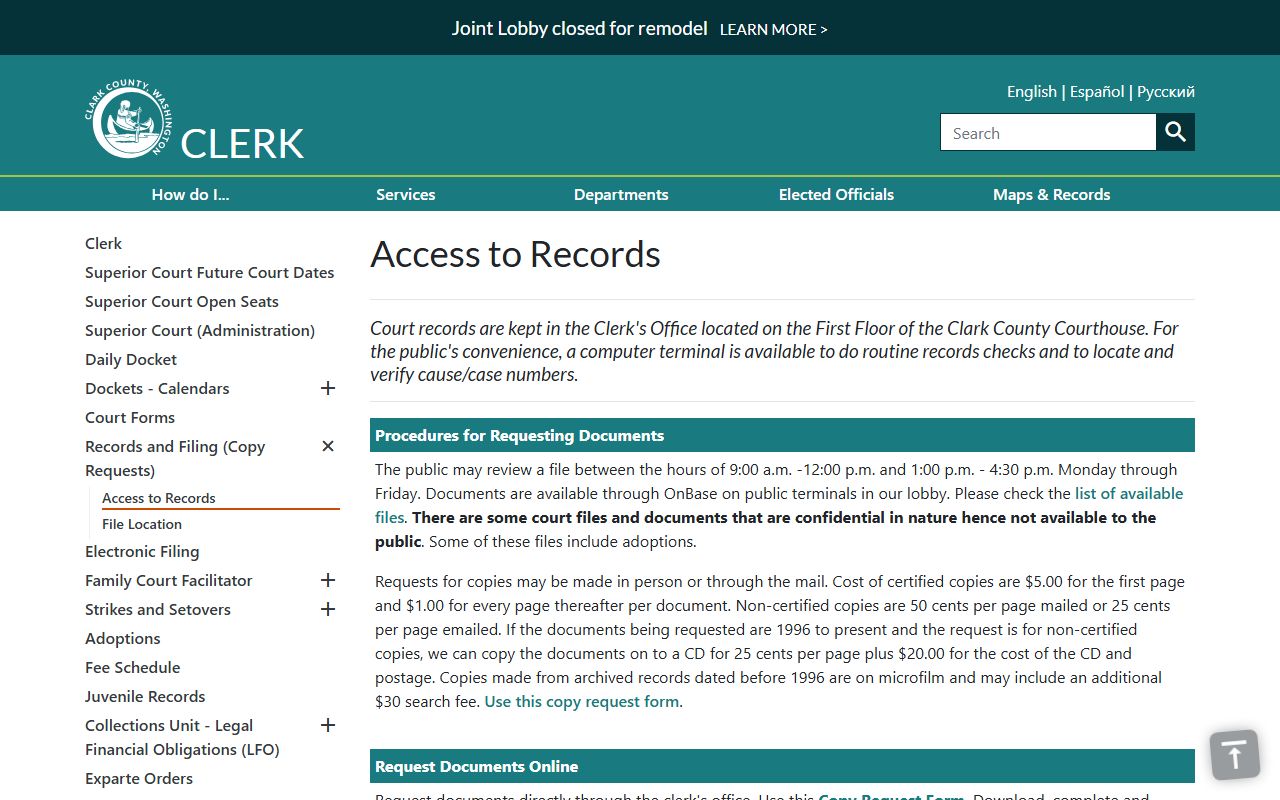Screen dimensions: 1280x800
Task: Open the Elected Officials menu
Action: pos(836,194)
